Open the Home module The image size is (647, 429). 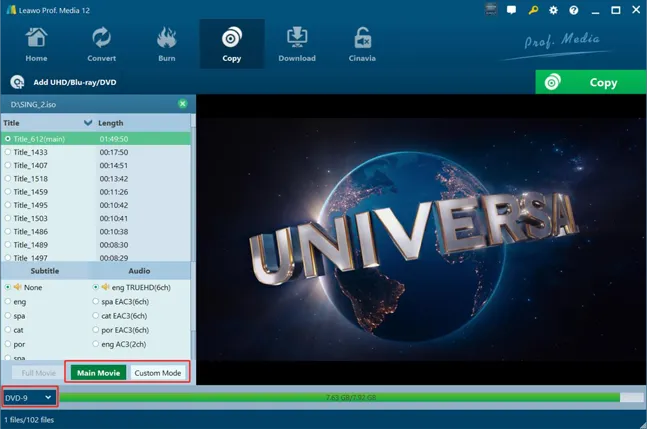pos(36,44)
